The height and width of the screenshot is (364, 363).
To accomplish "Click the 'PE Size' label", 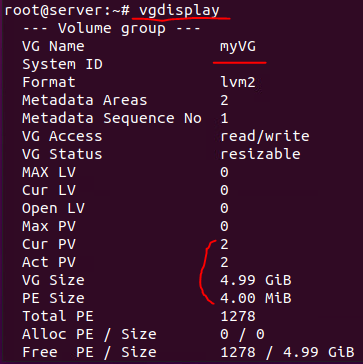I will point(53,298).
